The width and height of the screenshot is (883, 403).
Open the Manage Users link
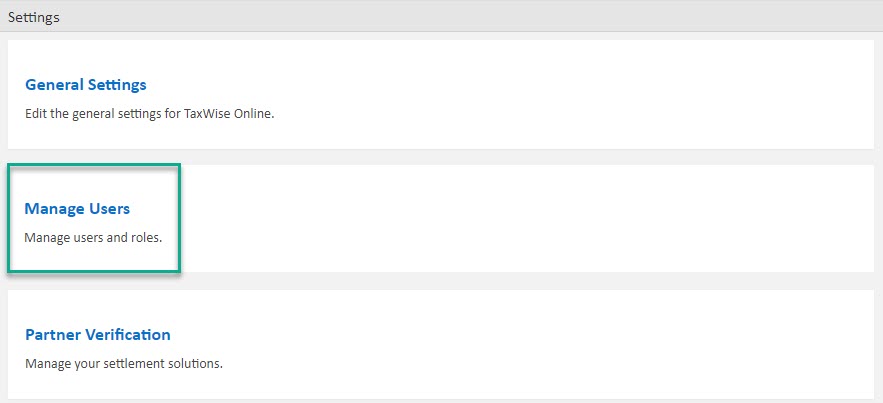pos(77,209)
